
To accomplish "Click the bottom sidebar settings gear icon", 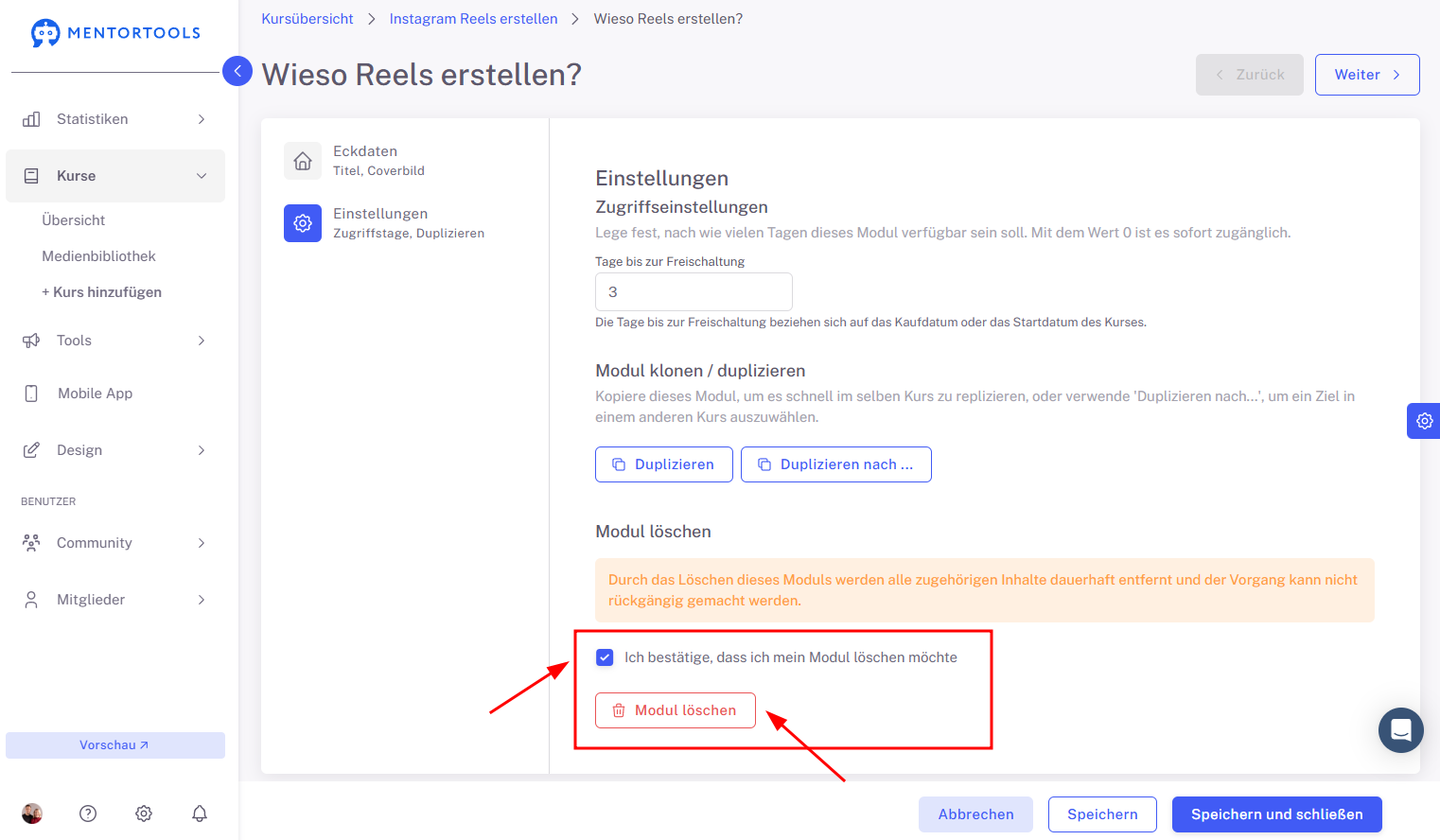I will 144,814.
